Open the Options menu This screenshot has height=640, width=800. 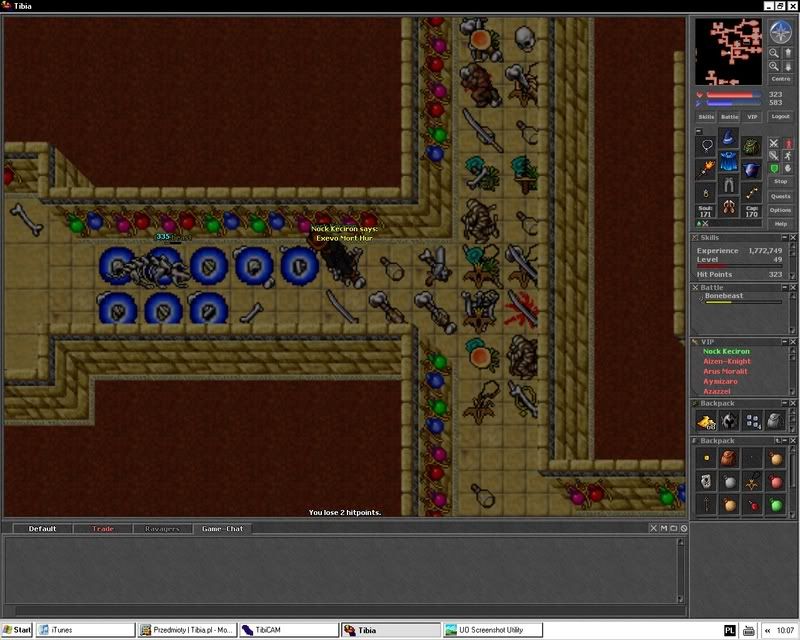pos(781,210)
